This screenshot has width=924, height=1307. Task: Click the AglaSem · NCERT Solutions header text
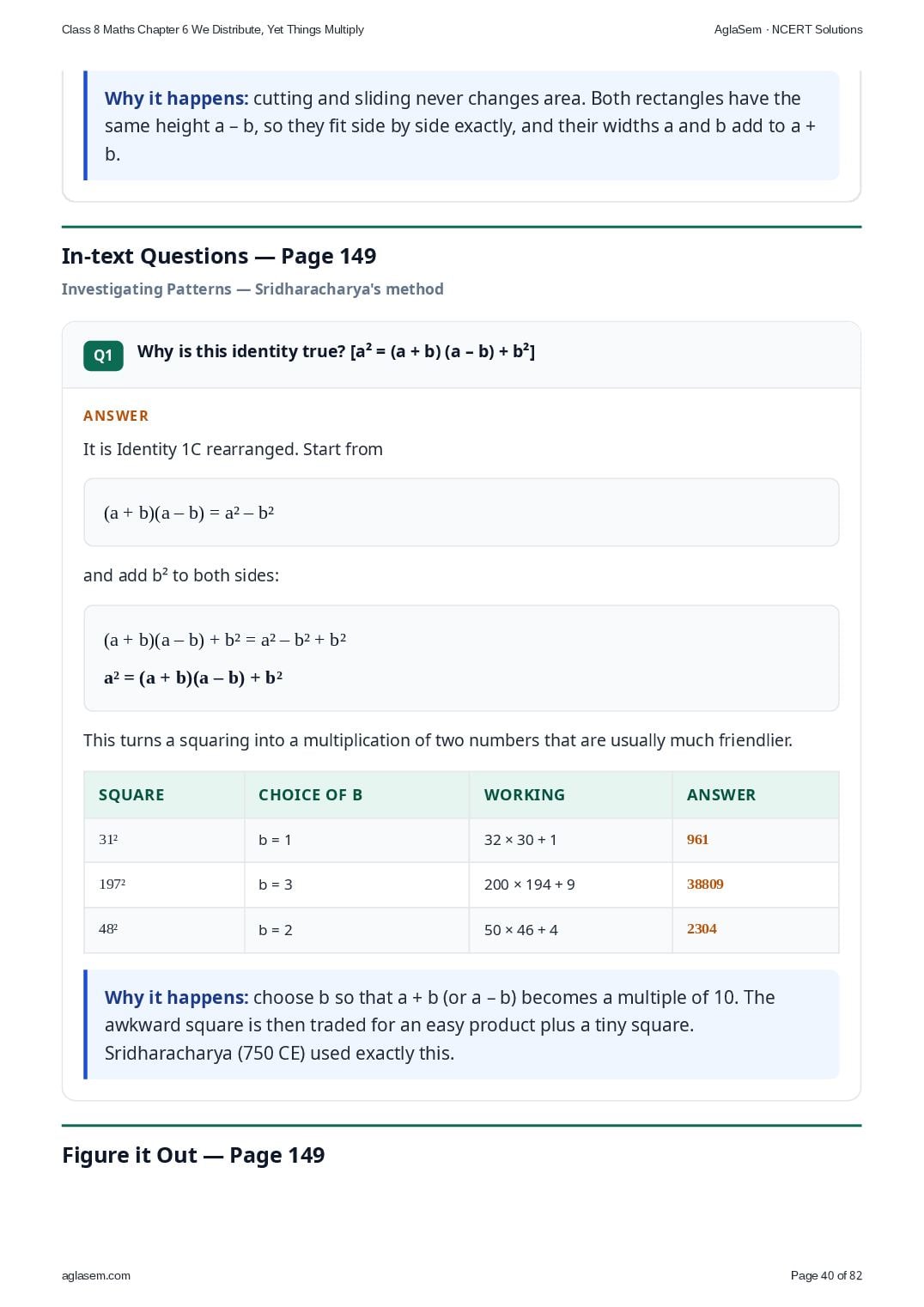[788, 29]
